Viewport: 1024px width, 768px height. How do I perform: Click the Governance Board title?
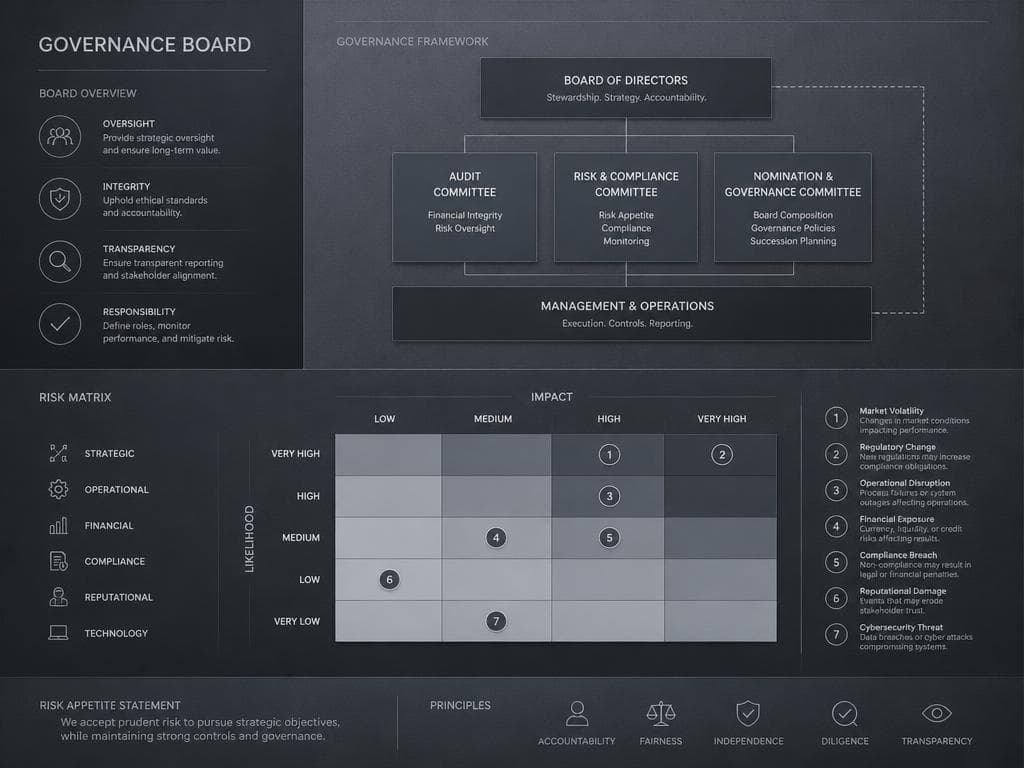click(145, 44)
